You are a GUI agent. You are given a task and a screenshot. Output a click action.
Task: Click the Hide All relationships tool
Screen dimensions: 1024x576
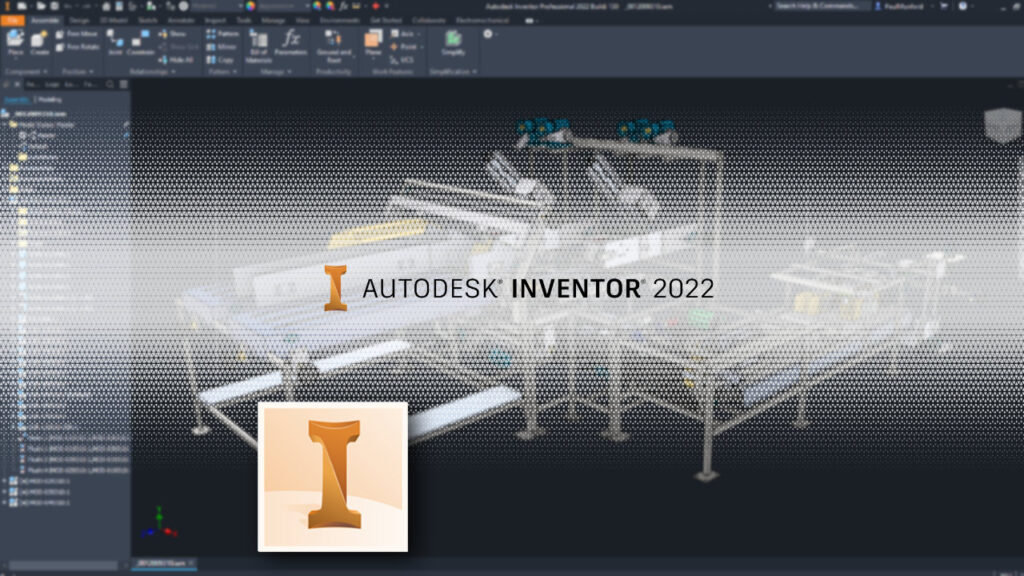tap(176, 60)
